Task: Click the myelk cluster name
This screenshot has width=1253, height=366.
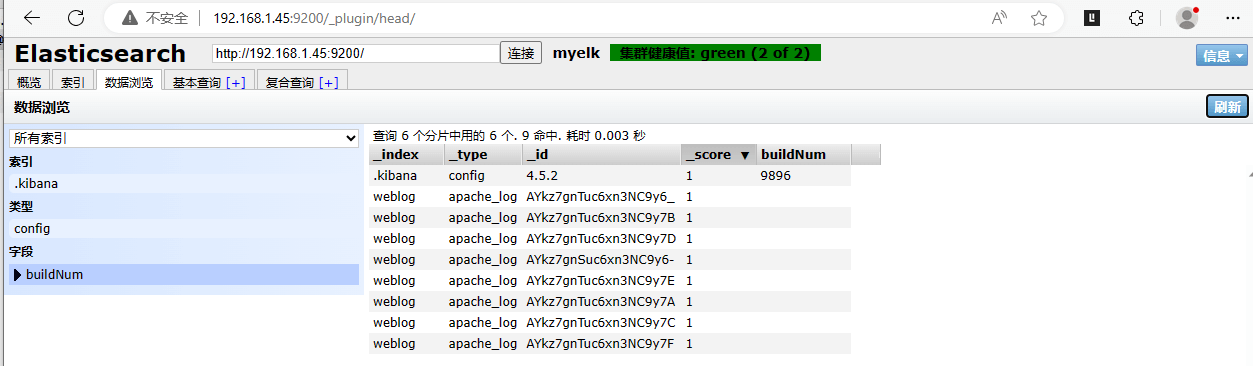Action: click(576, 53)
